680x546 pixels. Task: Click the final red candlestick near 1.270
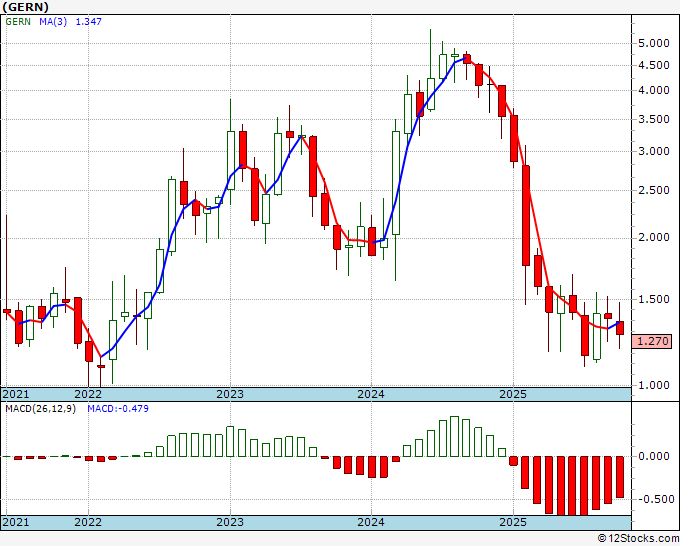620,328
